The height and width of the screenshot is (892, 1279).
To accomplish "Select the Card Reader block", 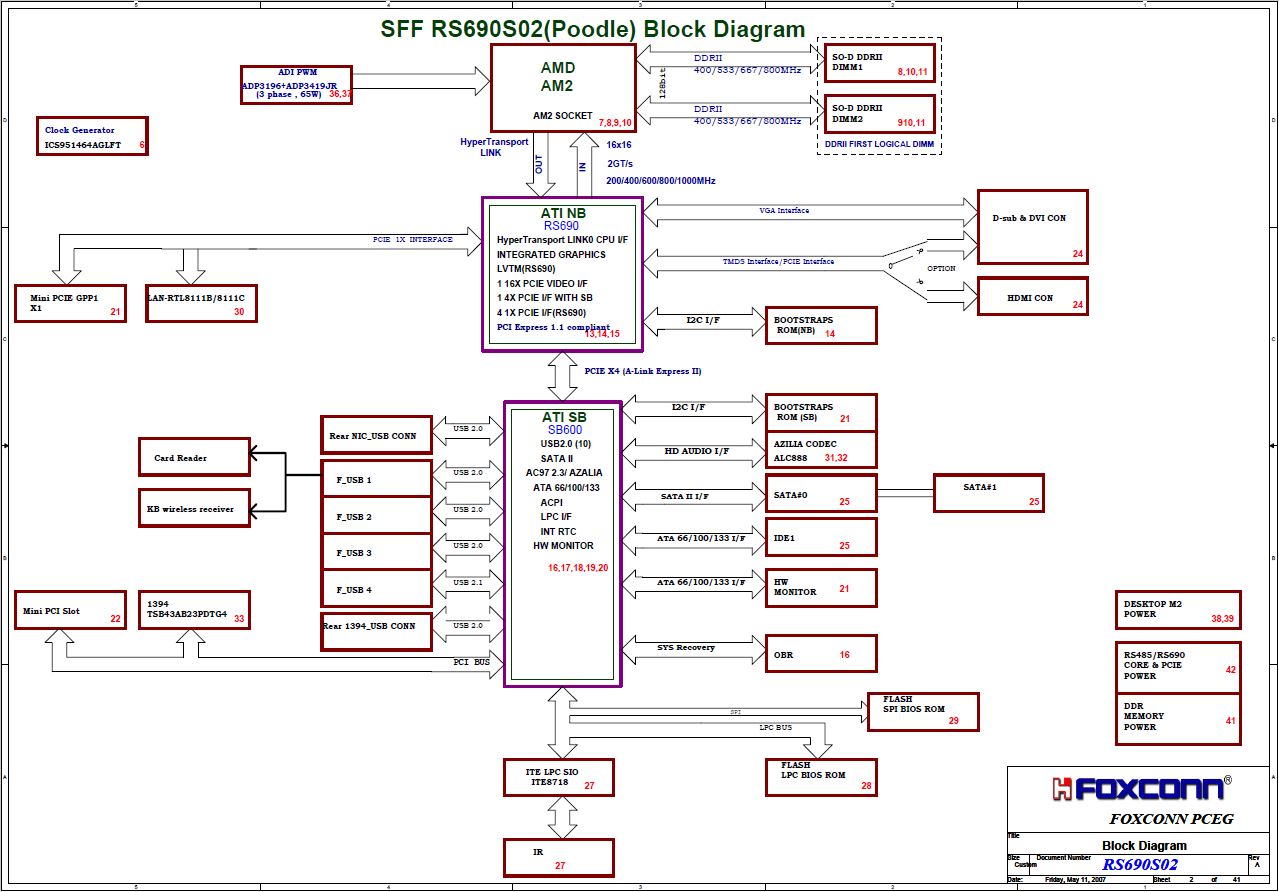I will pyautogui.click(x=194, y=457).
